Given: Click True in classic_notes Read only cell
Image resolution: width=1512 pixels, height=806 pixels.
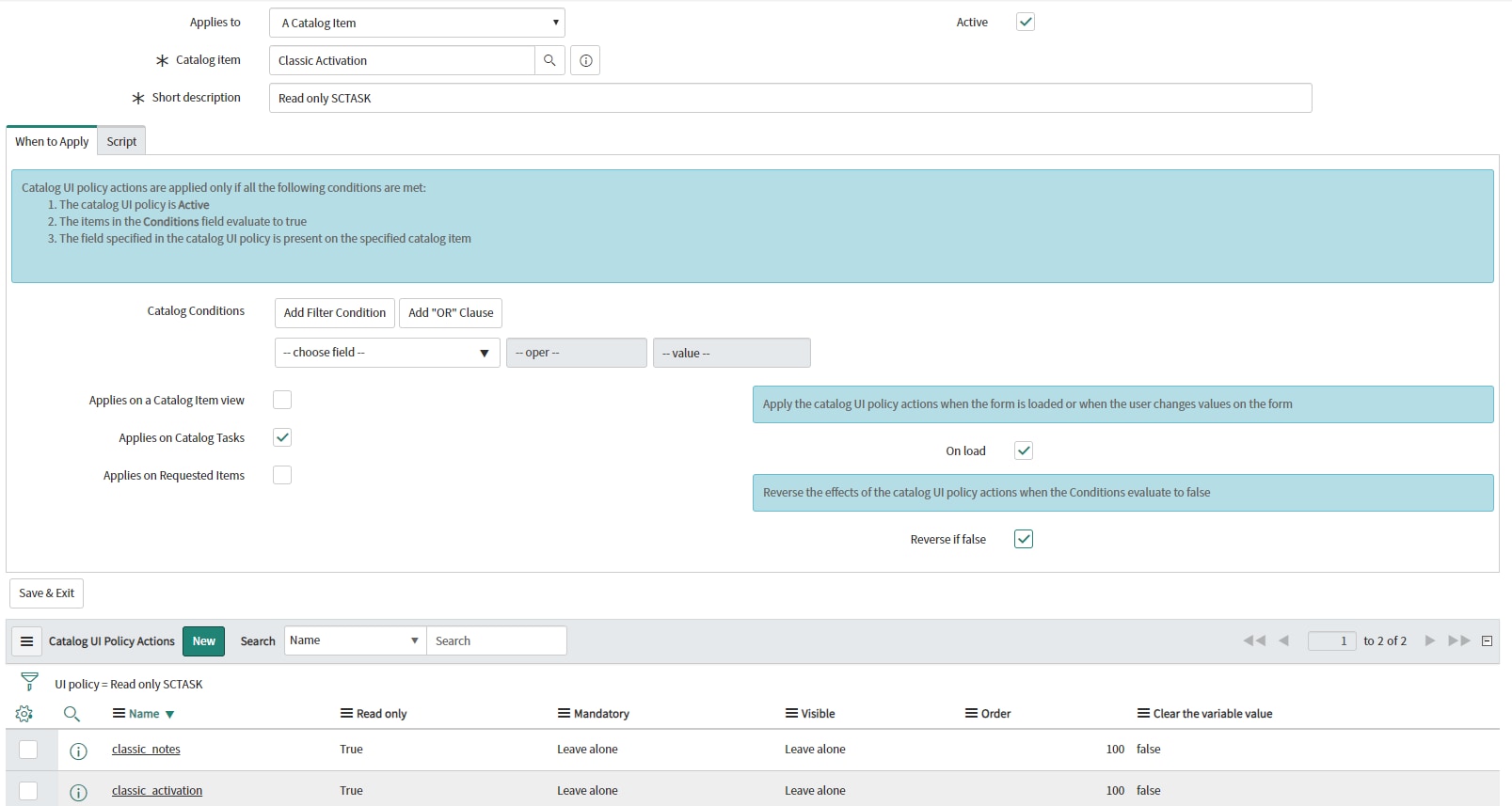Looking at the screenshot, I should pyautogui.click(x=351, y=750).
